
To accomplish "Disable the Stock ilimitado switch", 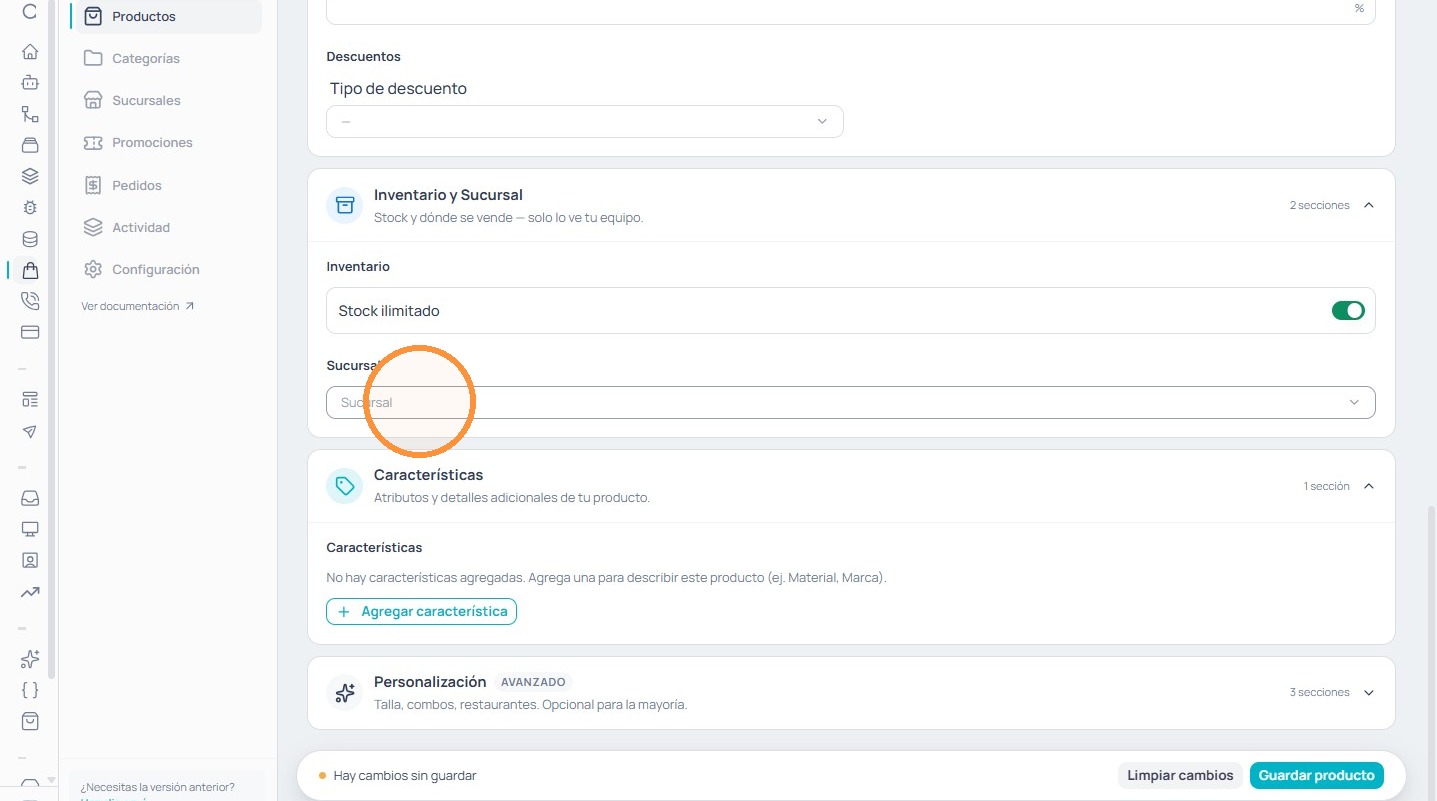I will (x=1348, y=311).
